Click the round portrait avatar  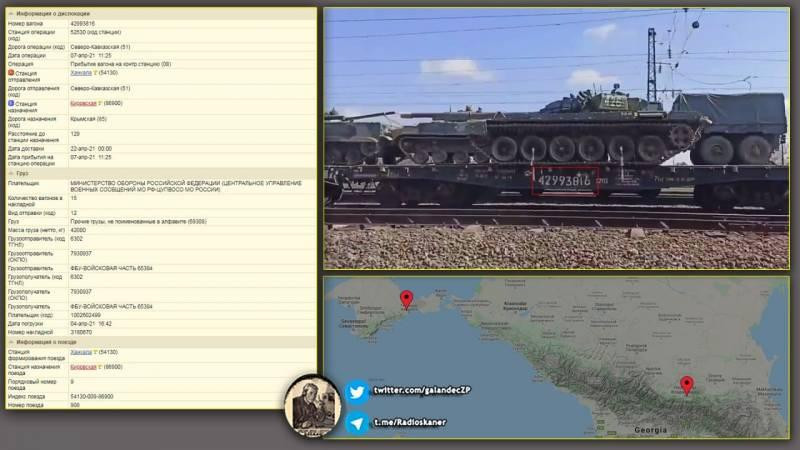311,406
